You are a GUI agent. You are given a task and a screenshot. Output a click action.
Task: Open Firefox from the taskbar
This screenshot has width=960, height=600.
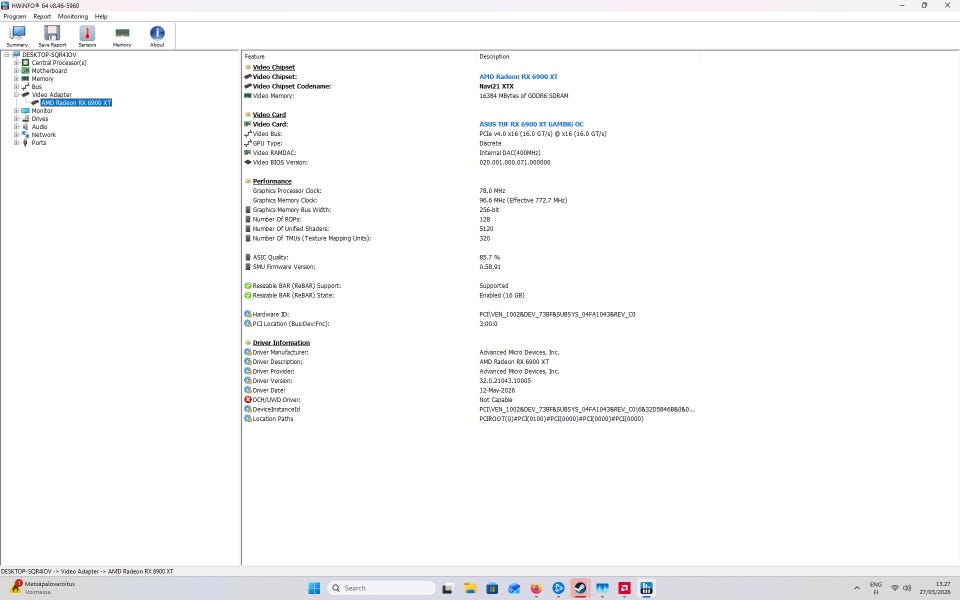536,588
